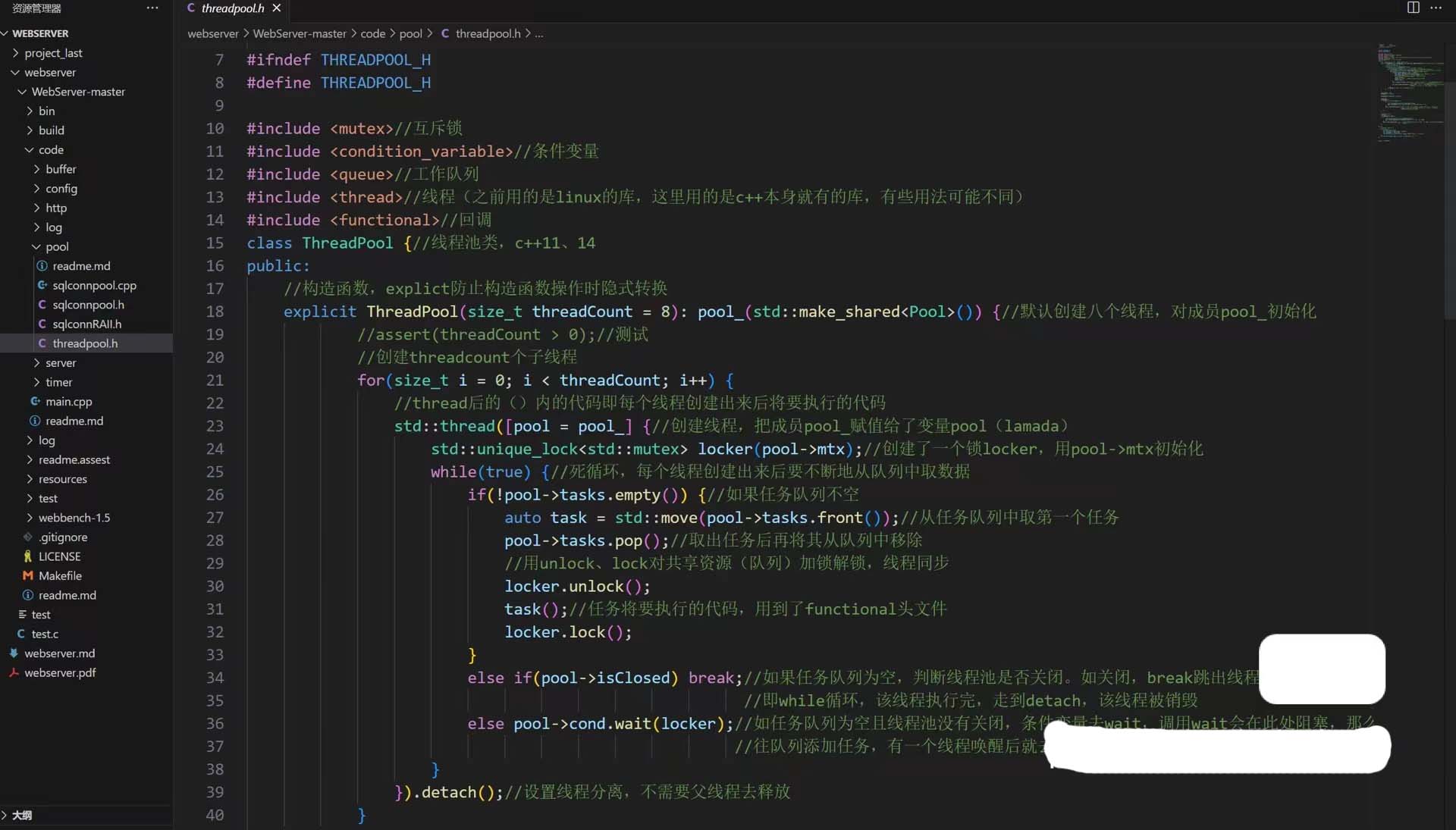Open main.cpp file
Viewport: 1456px width, 830px height.
click(86, 402)
